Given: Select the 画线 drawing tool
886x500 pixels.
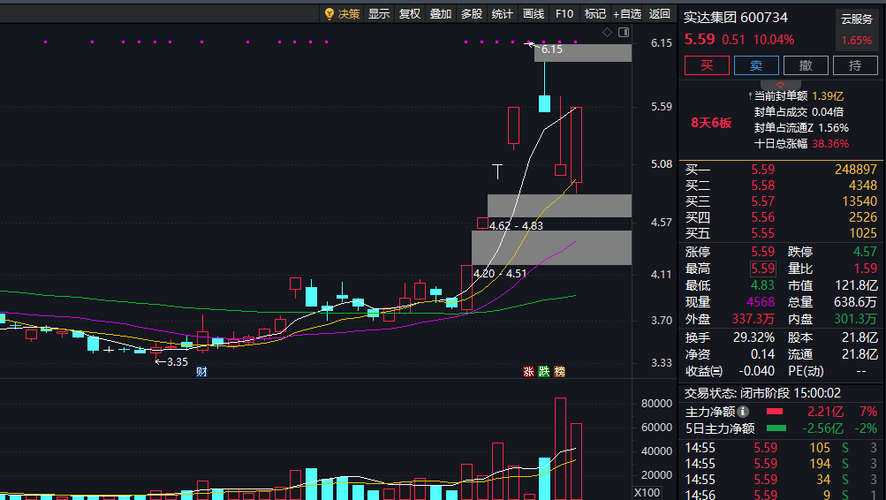Looking at the screenshot, I should [x=533, y=14].
